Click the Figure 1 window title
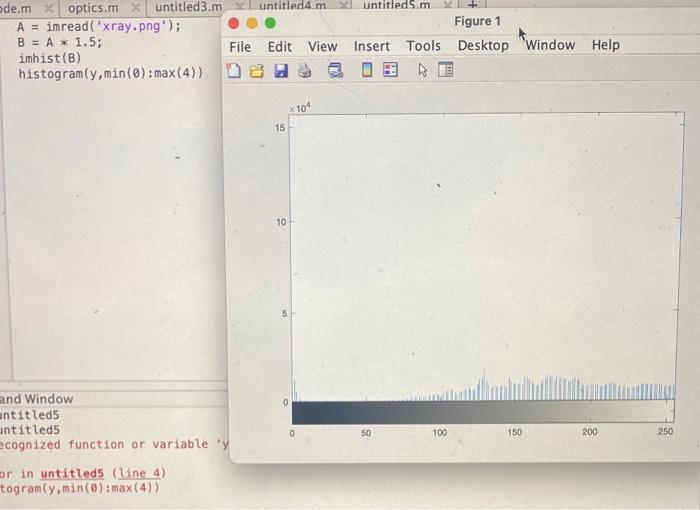This screenshot has width=700, height=510. coord(477,21)
